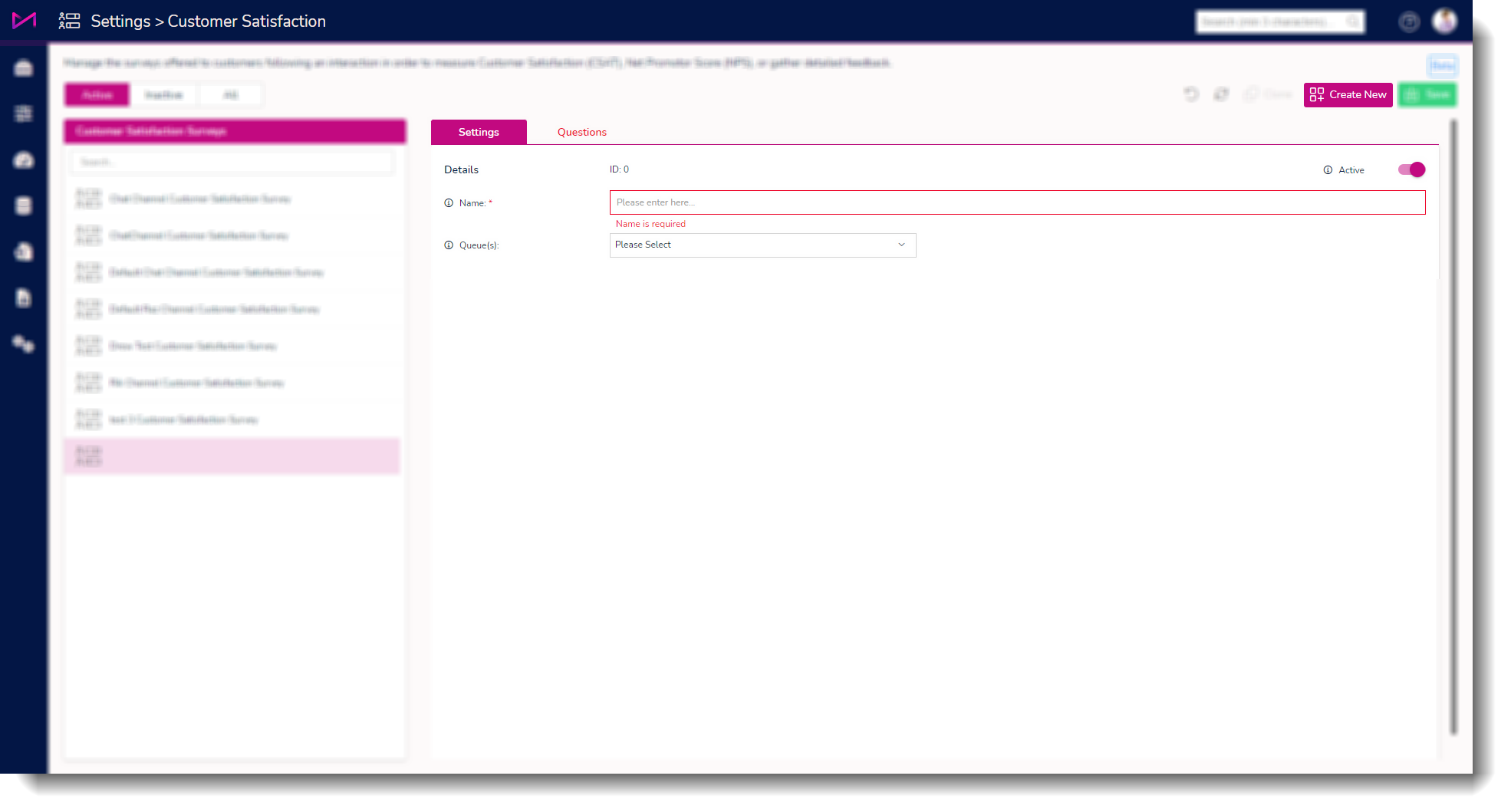
Task: Click the settings list icon beside the breadcrumb
Action: click(70, 21)
